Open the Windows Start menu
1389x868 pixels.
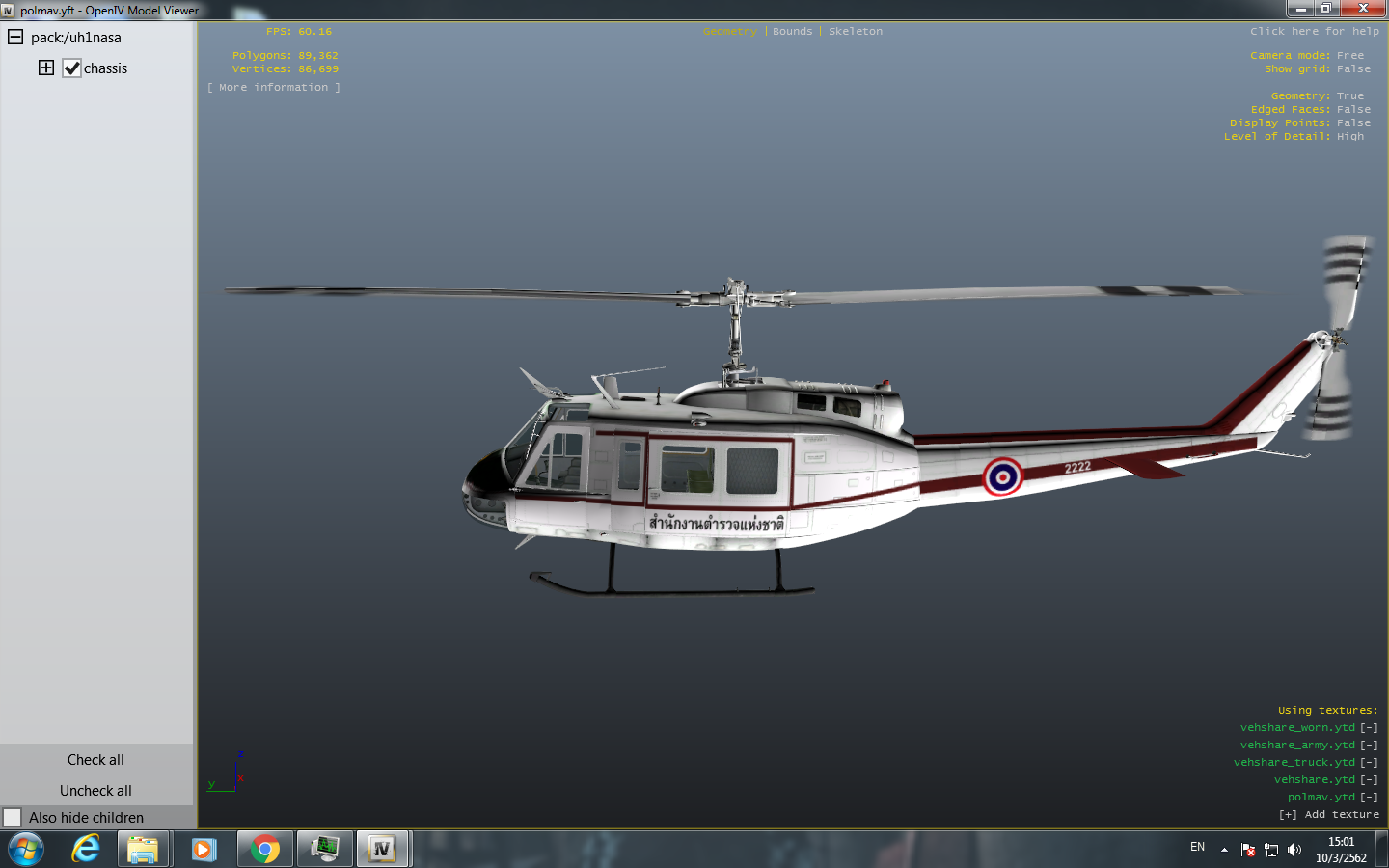point(26,850)
